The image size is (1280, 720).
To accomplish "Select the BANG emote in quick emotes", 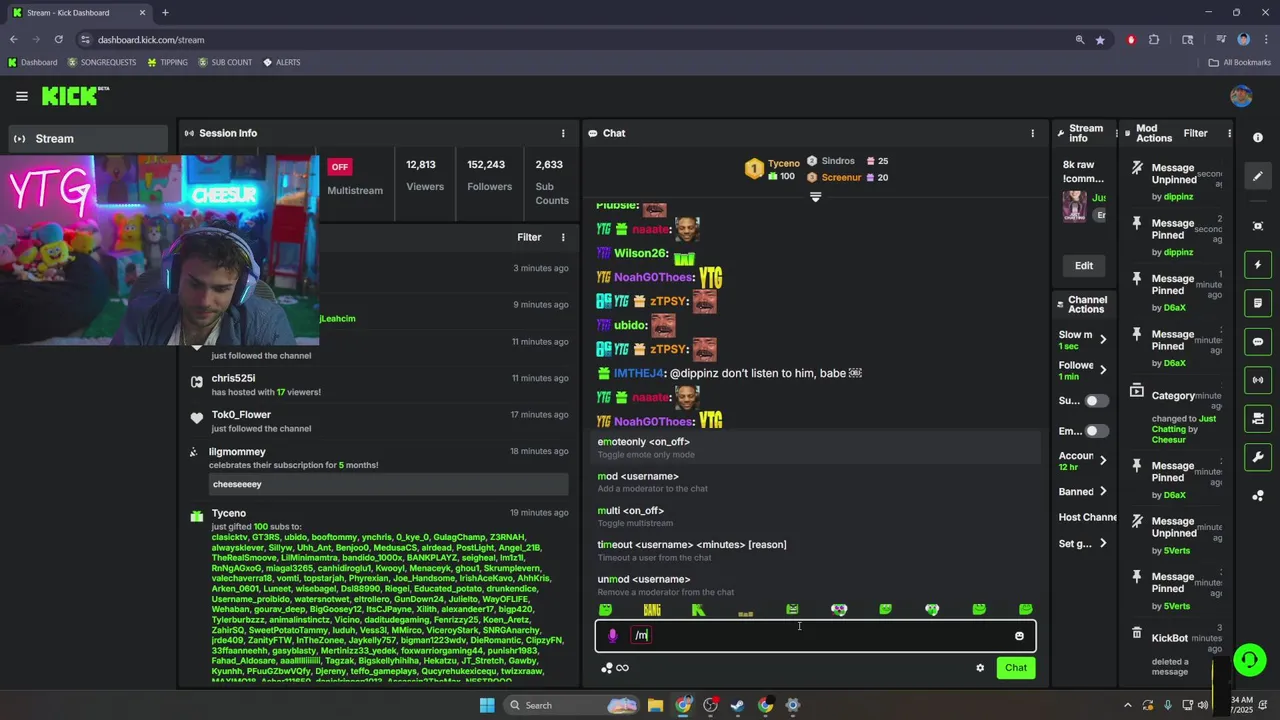I will (652, 610).
